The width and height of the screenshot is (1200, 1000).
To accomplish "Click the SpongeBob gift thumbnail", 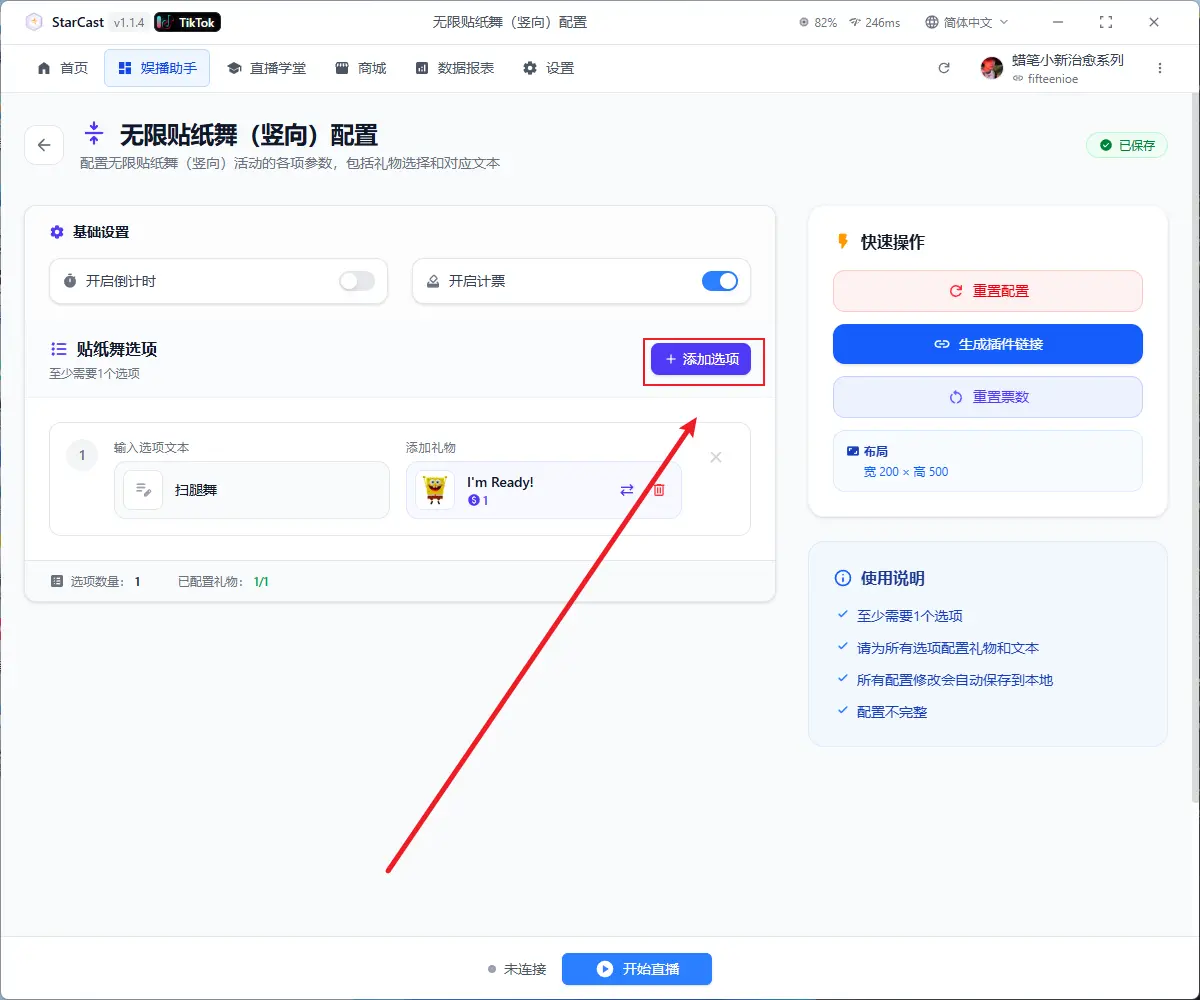I will 435,490.
